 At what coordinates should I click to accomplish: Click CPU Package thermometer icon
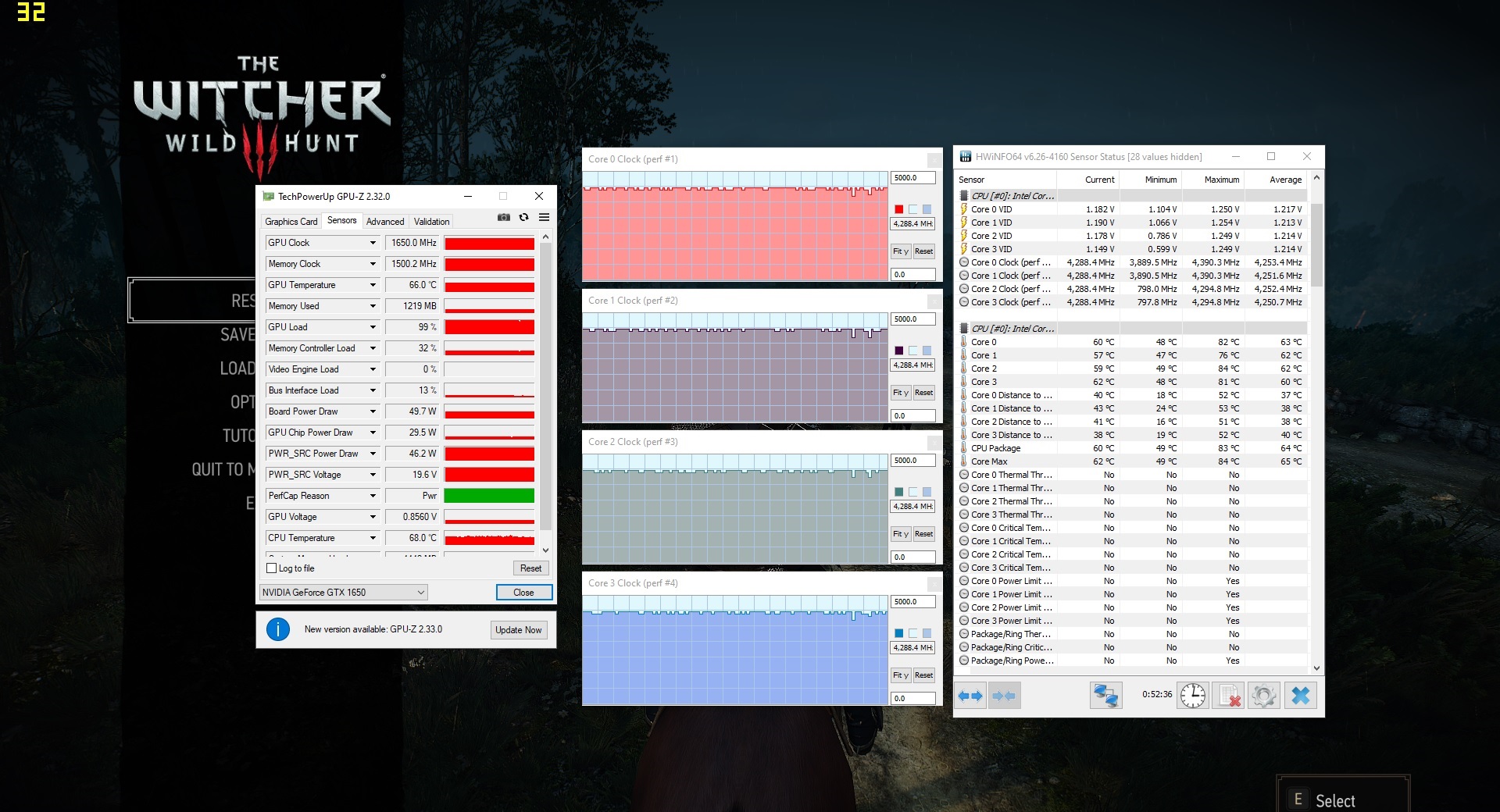964,448
